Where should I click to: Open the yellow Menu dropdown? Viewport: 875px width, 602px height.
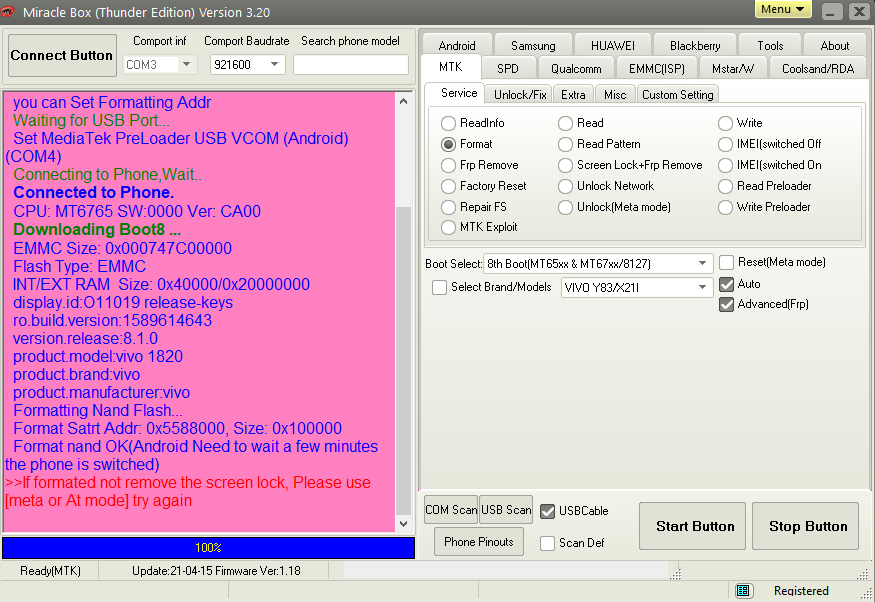783,9
